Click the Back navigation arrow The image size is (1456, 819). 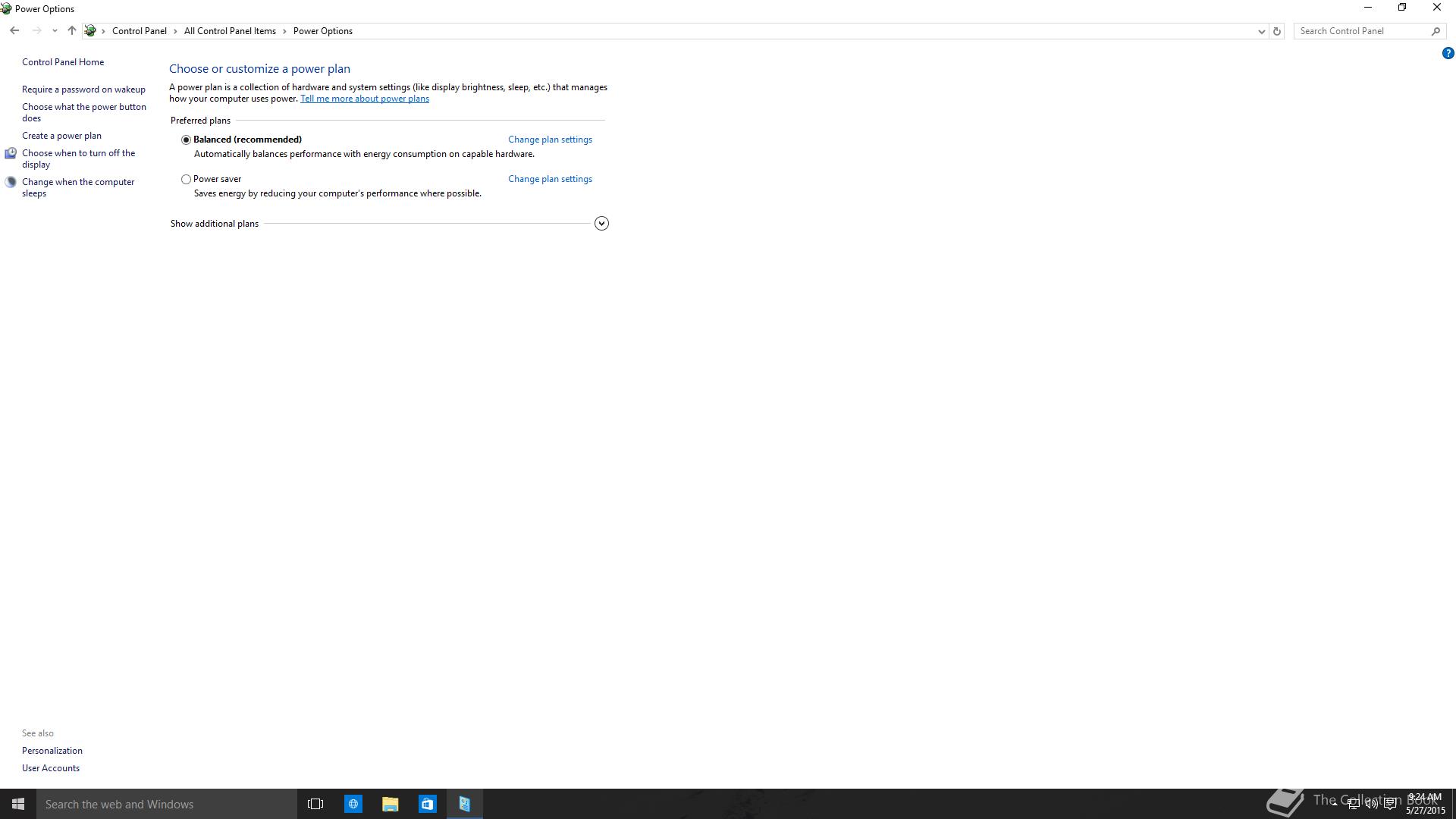pyautogui.click(x=14, y=31)
